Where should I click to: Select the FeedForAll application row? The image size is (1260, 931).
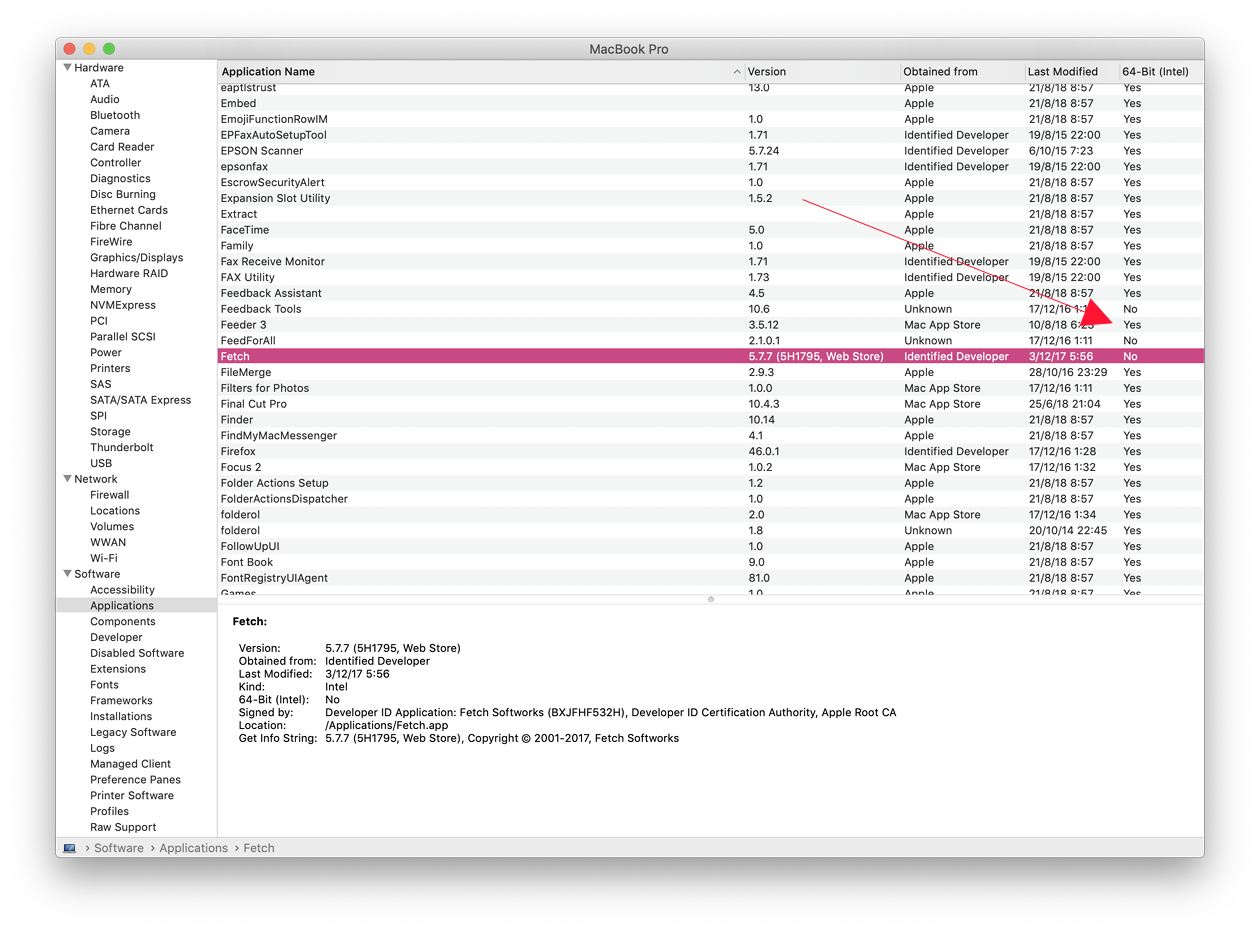[x=711, y=341]
